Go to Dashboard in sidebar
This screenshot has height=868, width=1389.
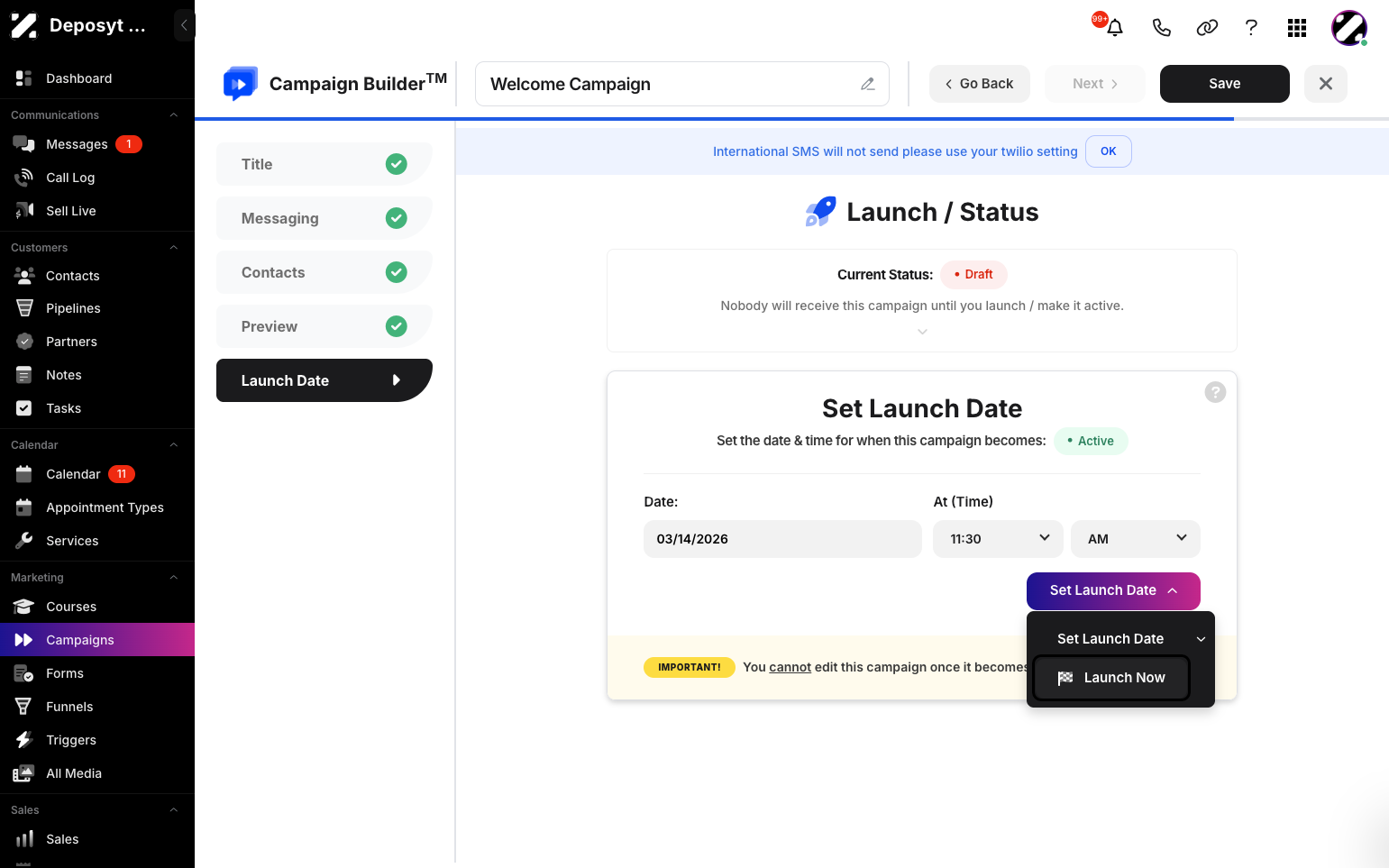pos(97,78)
